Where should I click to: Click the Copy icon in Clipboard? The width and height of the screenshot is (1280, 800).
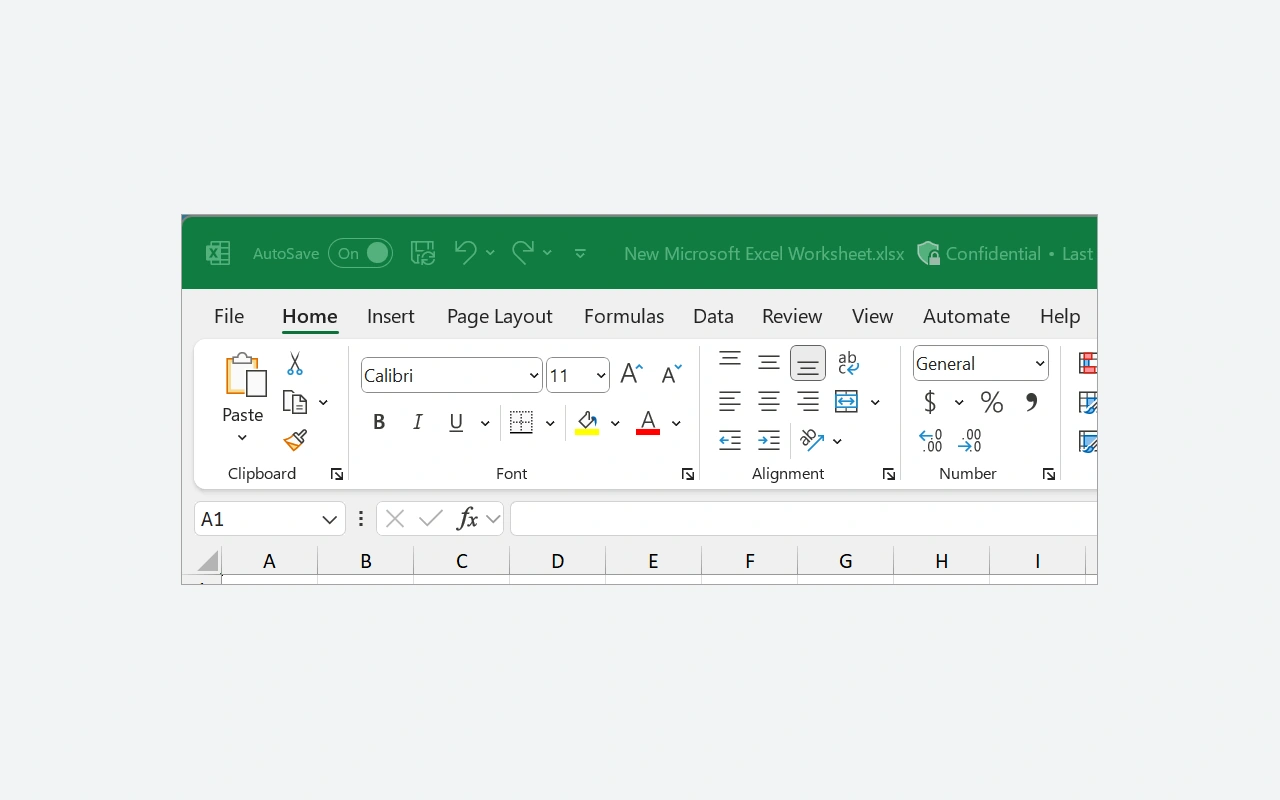click(295, 402)
